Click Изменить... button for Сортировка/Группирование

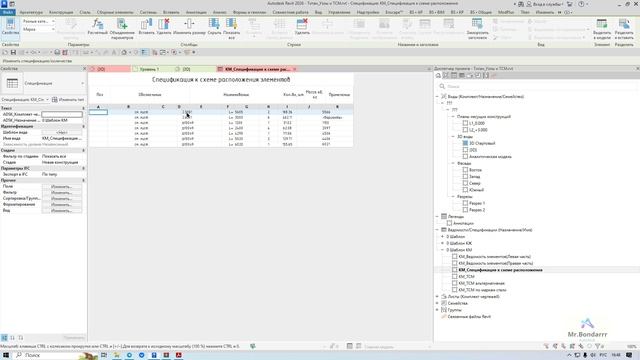tap(62, 198)
